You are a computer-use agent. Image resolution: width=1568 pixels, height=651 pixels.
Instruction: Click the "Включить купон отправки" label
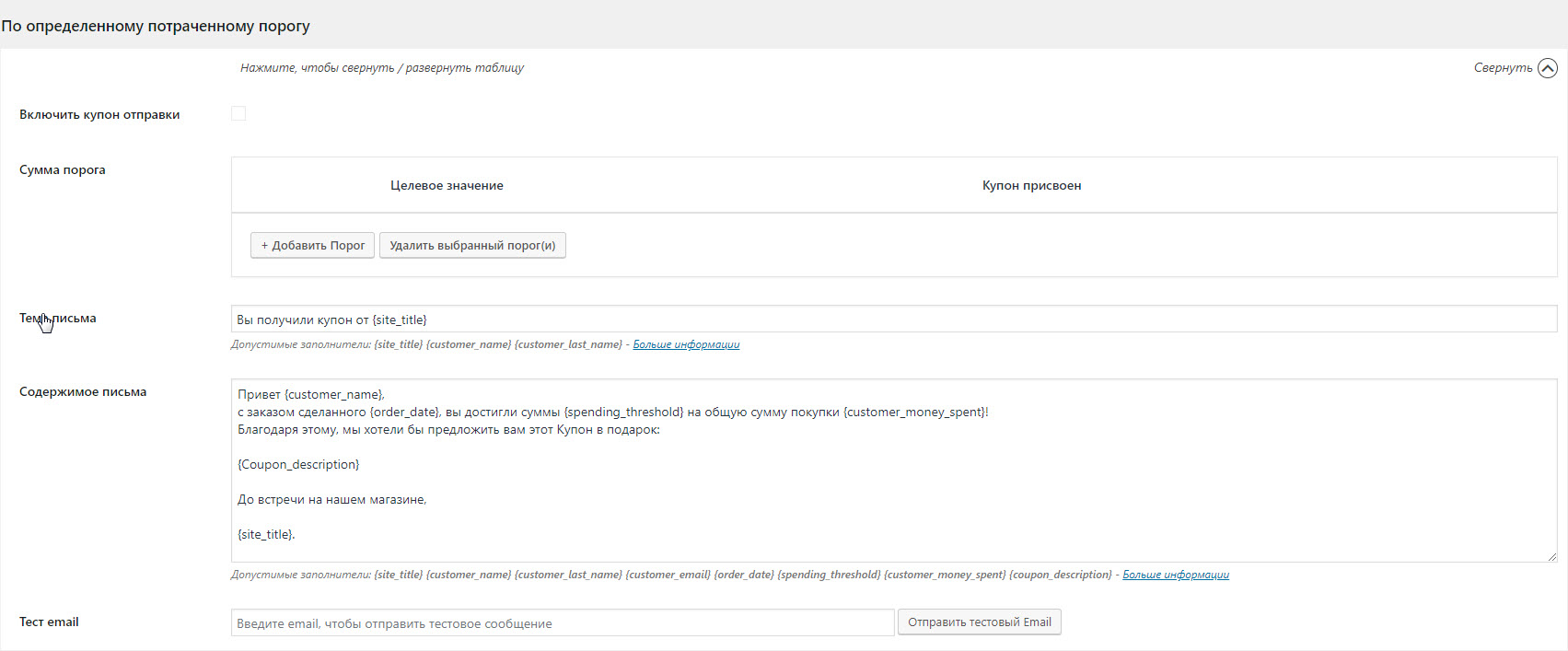[99, 115]
